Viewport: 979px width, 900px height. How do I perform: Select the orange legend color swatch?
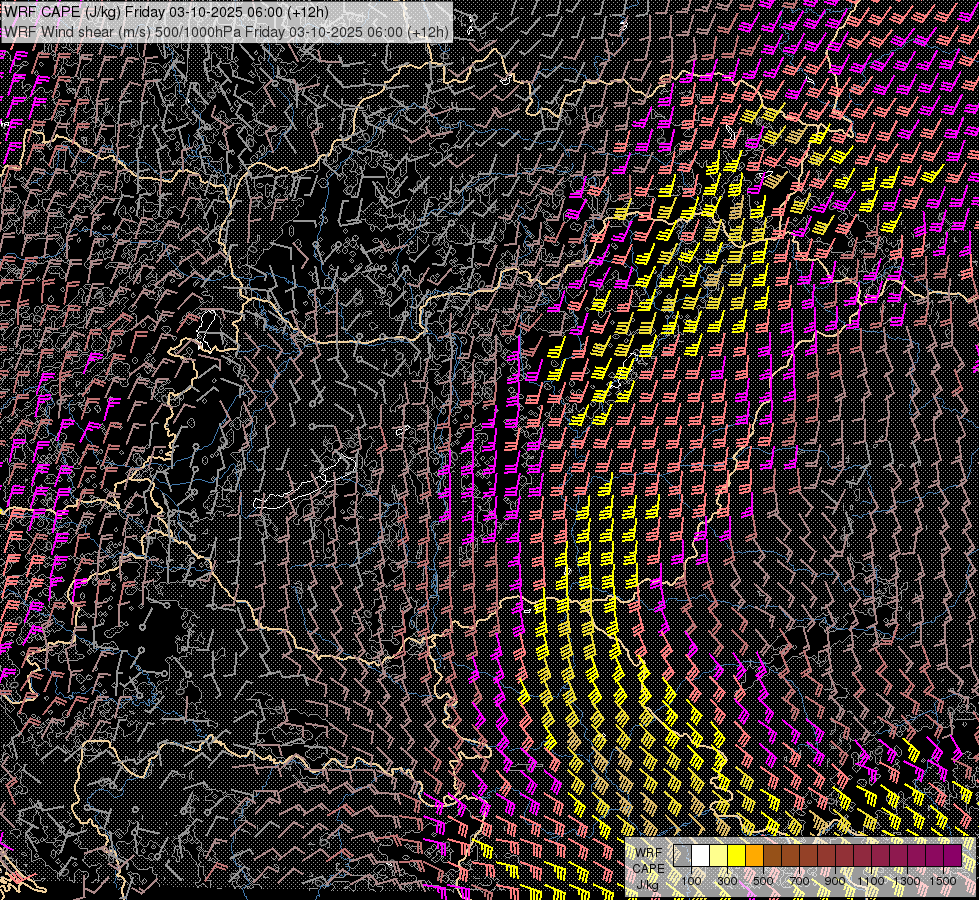click(755, 856)
